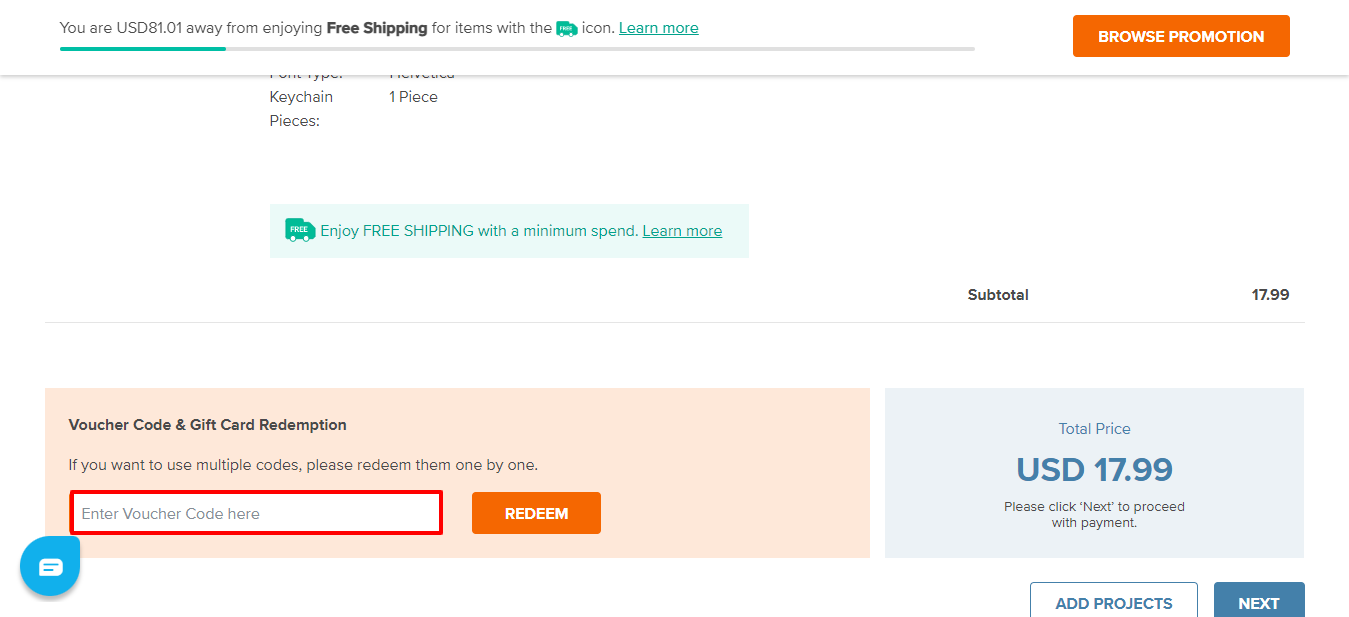
Task: Click the redeem codes one by one instruction
Action: pyautogui.click(x=303, y=465)
